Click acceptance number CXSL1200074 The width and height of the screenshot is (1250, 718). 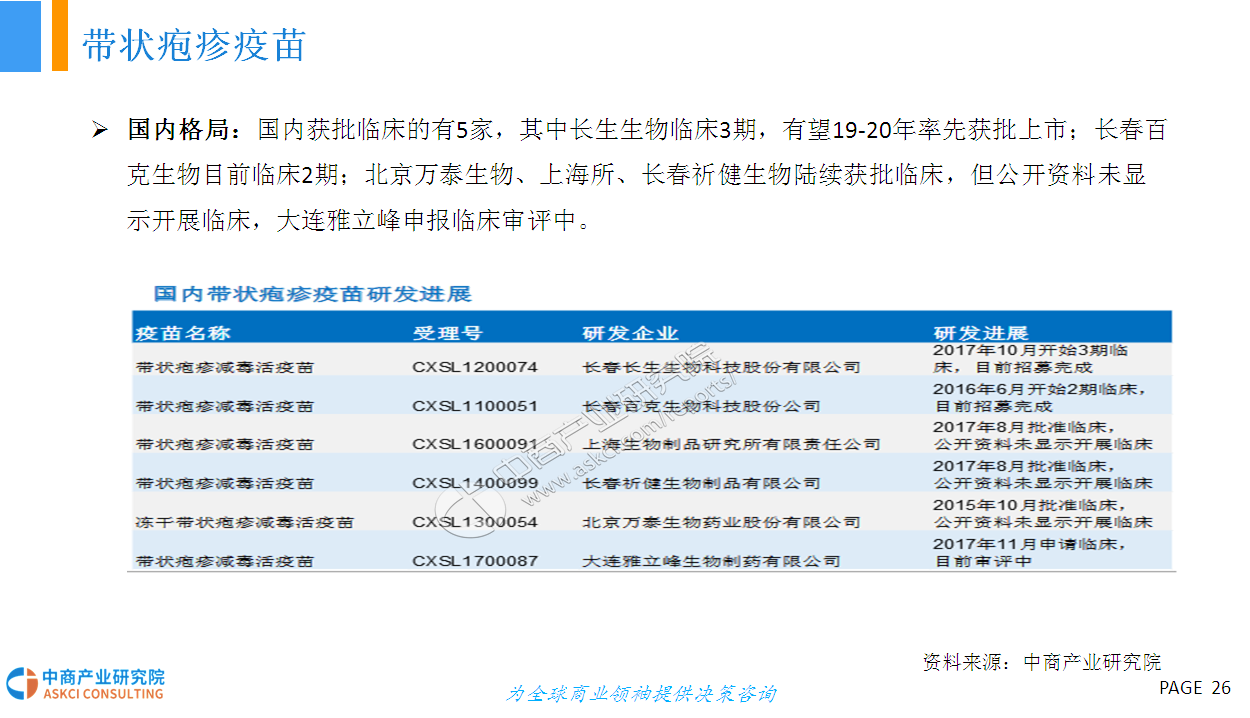(475, 367)
